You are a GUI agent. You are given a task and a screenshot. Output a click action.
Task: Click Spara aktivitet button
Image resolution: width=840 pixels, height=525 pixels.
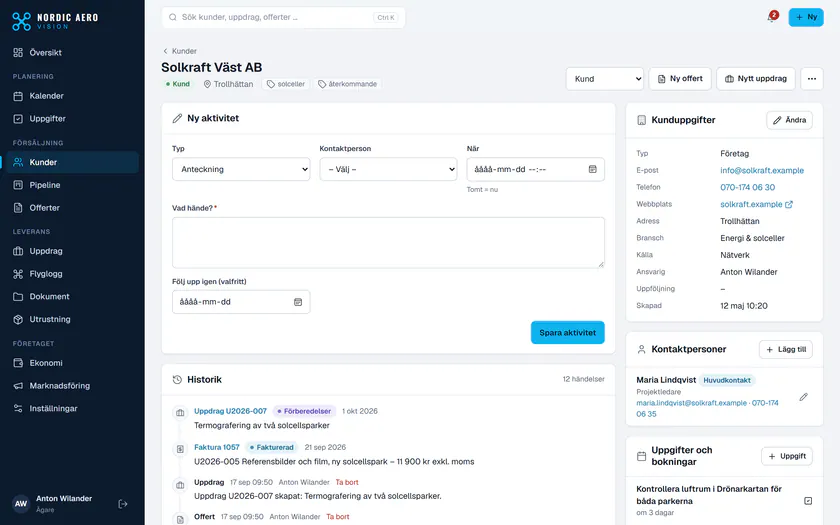[567, 333]
